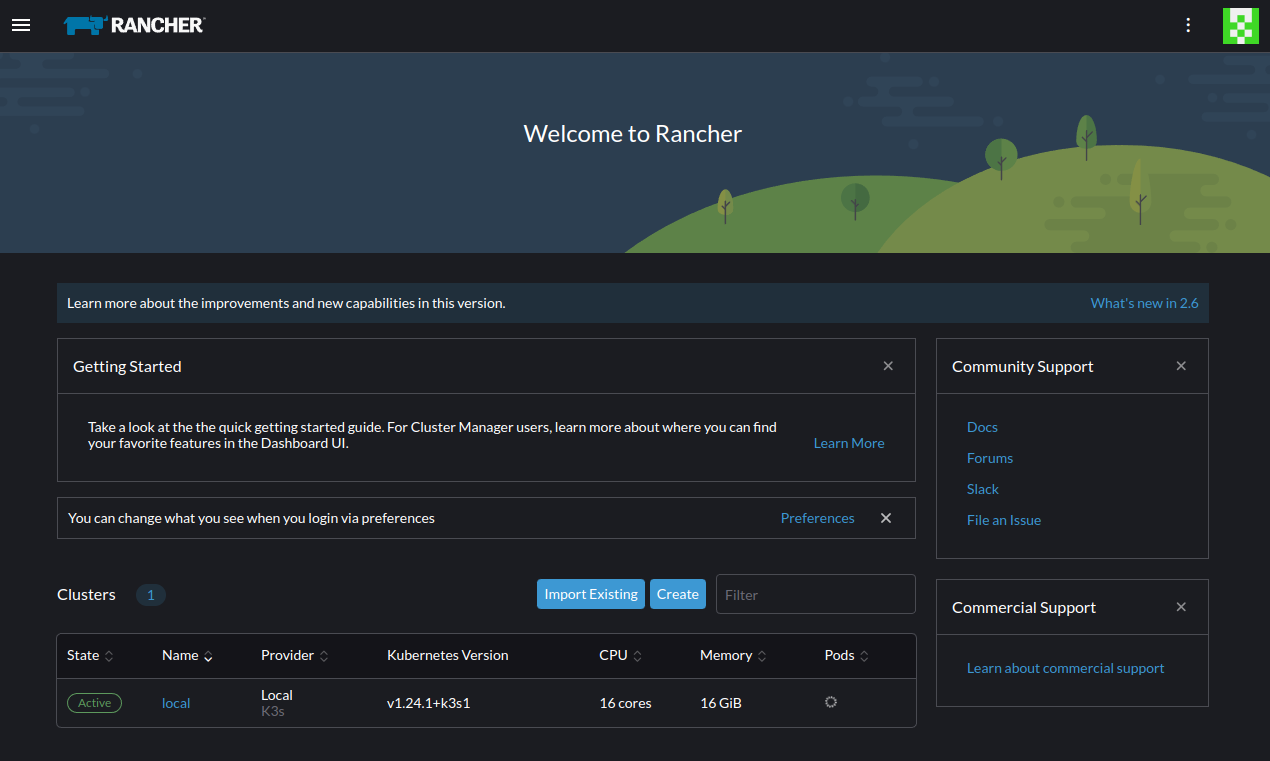Click the Welcome to Rancher heading
Image resolution: width=1270 pixels, height=761 pixels.
633,134
